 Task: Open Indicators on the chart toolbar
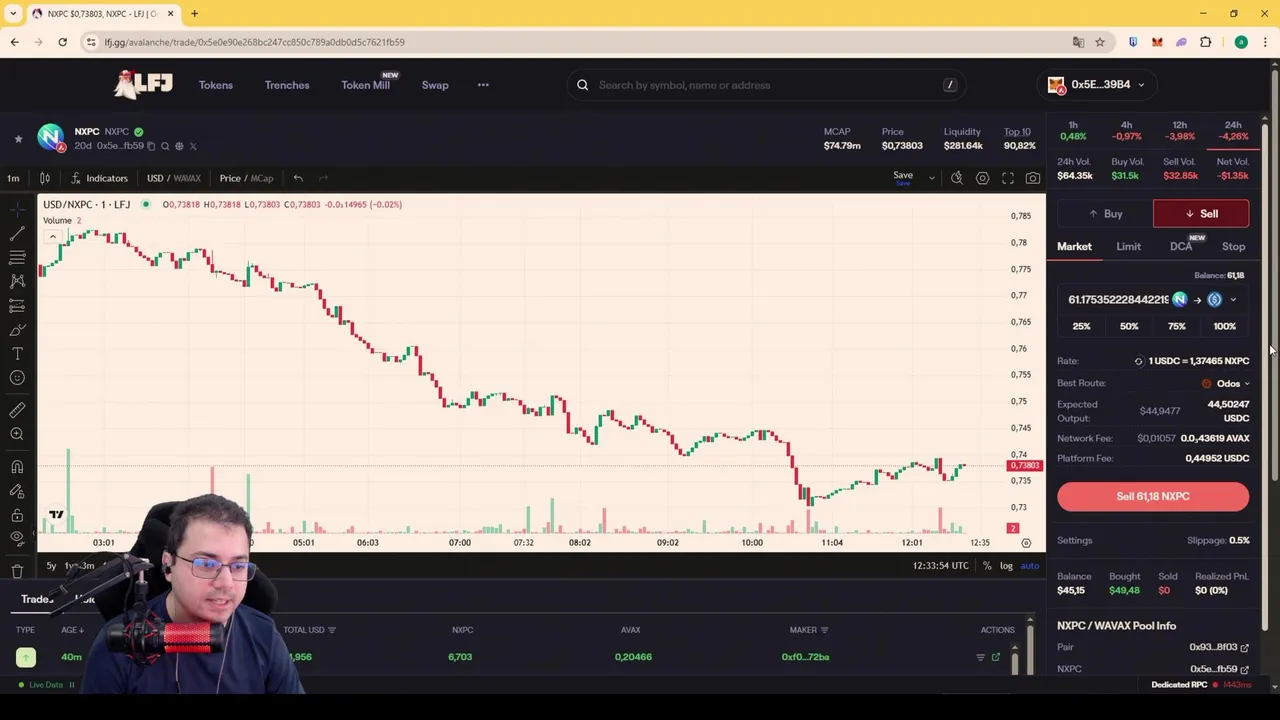pyautogui.click(x=99, y=178)
